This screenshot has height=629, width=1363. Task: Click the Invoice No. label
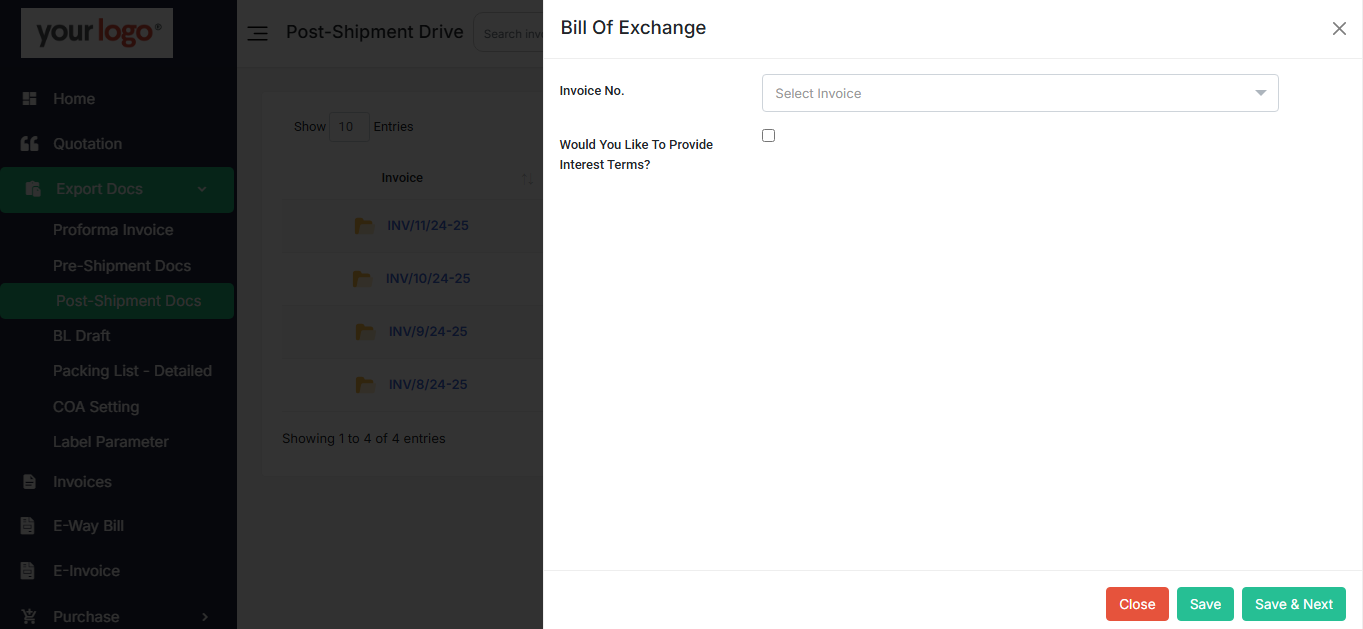(592, 91)
